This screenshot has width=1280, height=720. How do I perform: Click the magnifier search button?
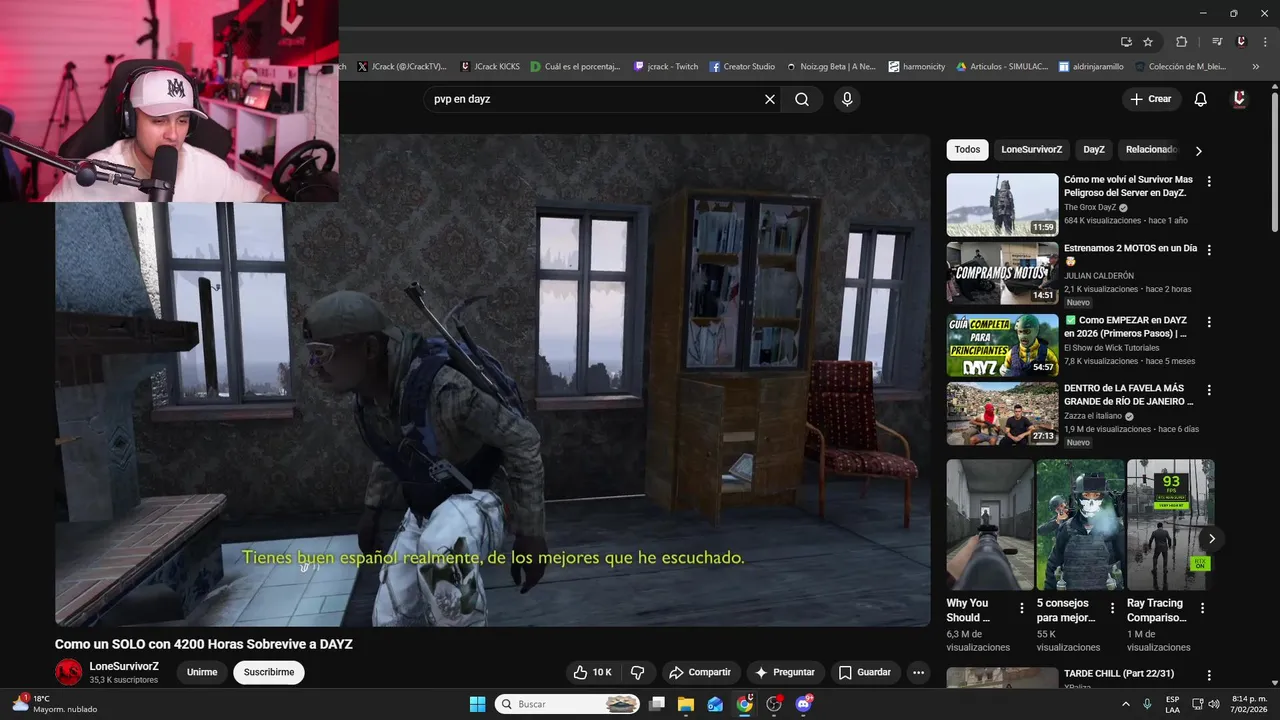pos(802,99)
